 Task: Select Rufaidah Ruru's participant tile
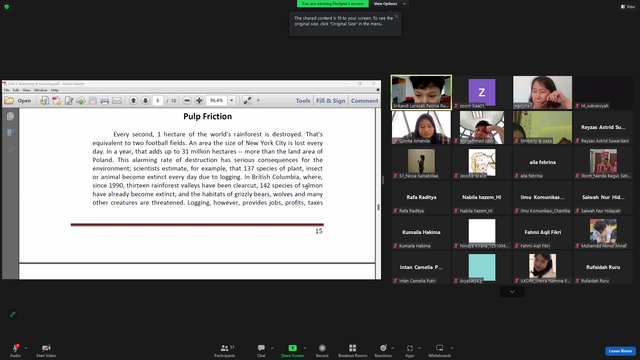click(603, 267)
